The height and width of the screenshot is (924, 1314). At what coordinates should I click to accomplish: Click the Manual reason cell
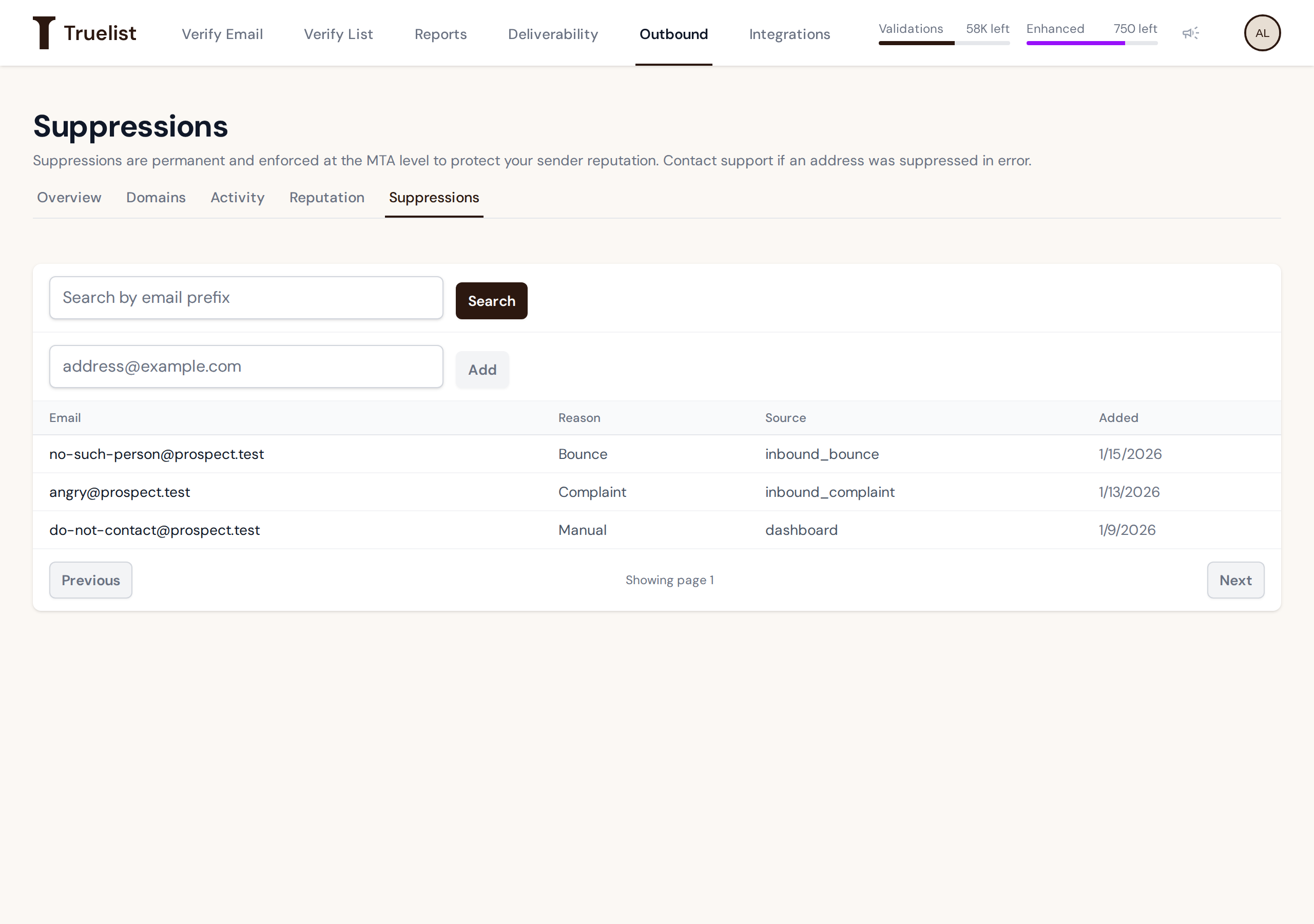583,530
